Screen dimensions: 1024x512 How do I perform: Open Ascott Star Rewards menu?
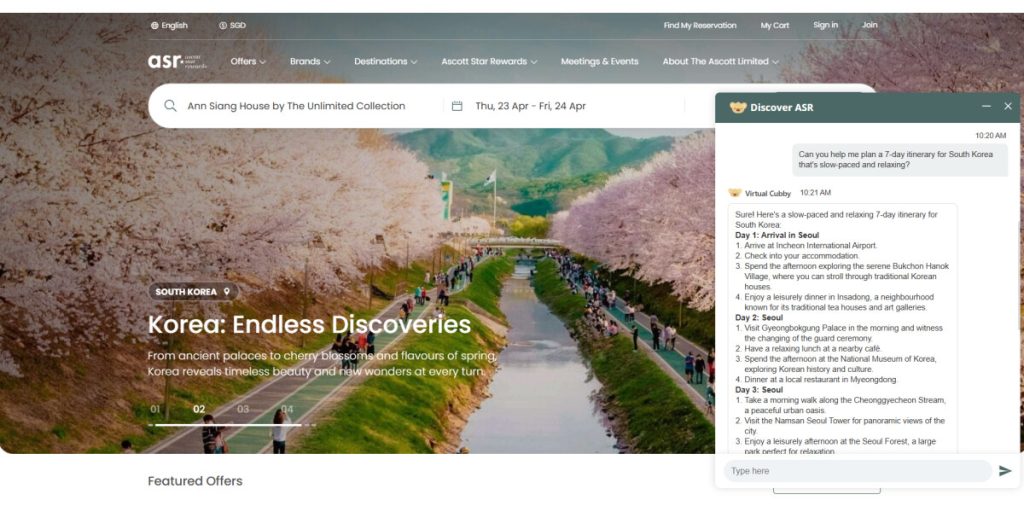coord(489,62)
